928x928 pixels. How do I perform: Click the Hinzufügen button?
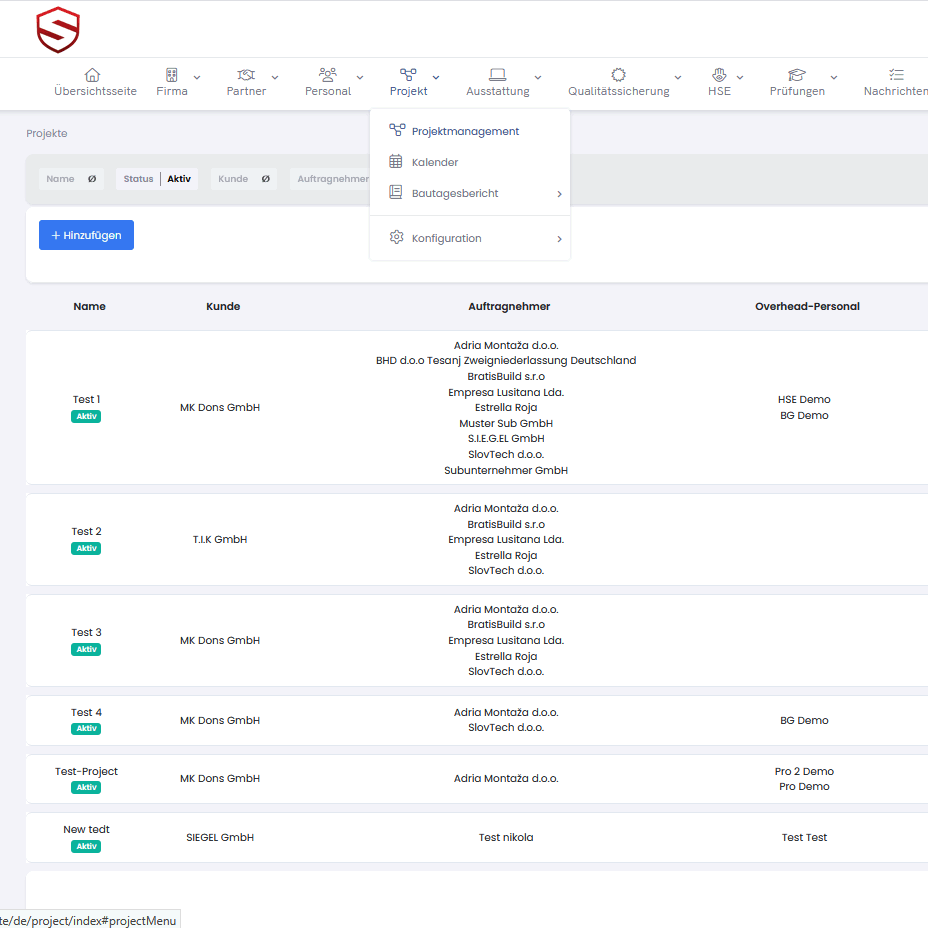pos(86,235)
